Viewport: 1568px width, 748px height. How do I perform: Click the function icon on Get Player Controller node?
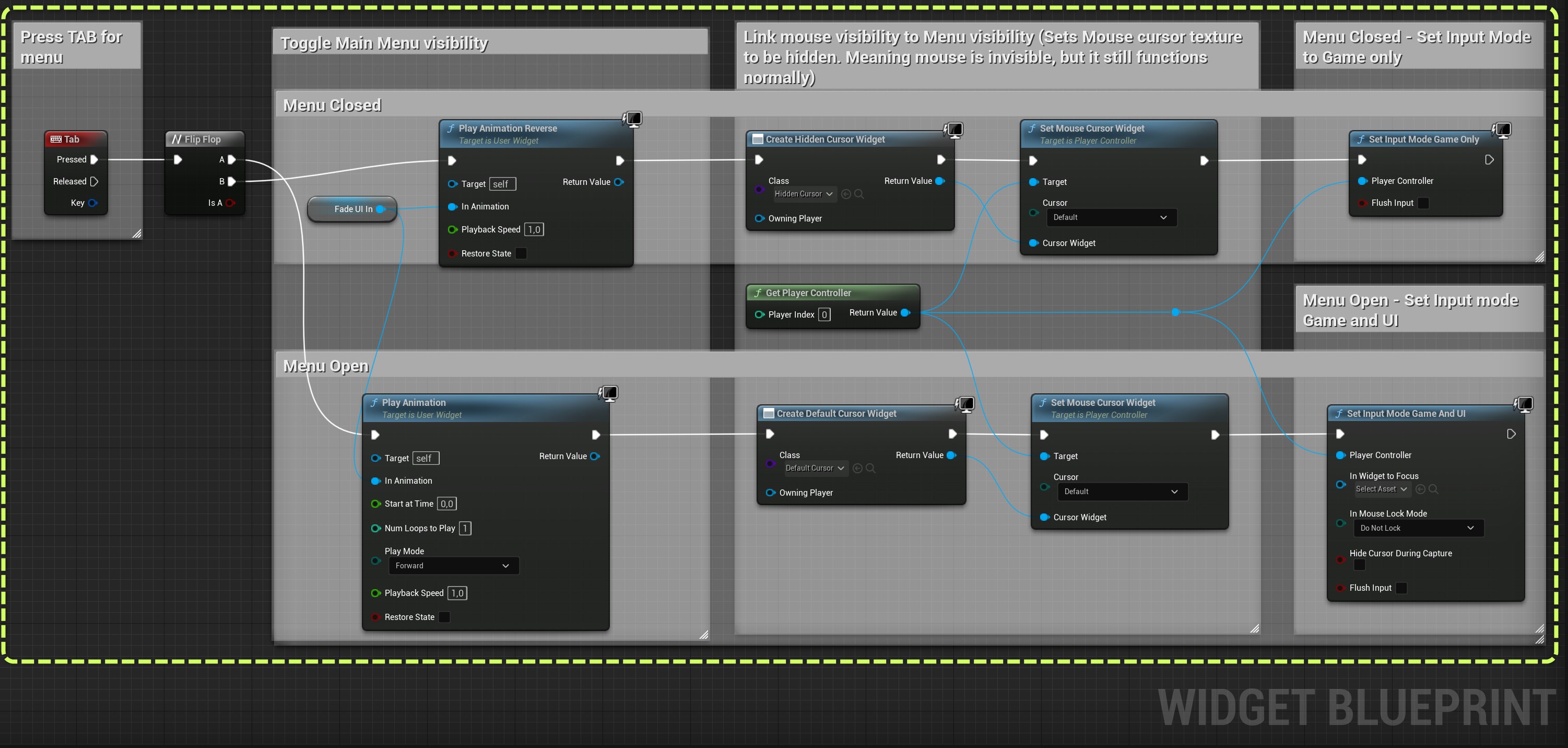click(758, 293)
